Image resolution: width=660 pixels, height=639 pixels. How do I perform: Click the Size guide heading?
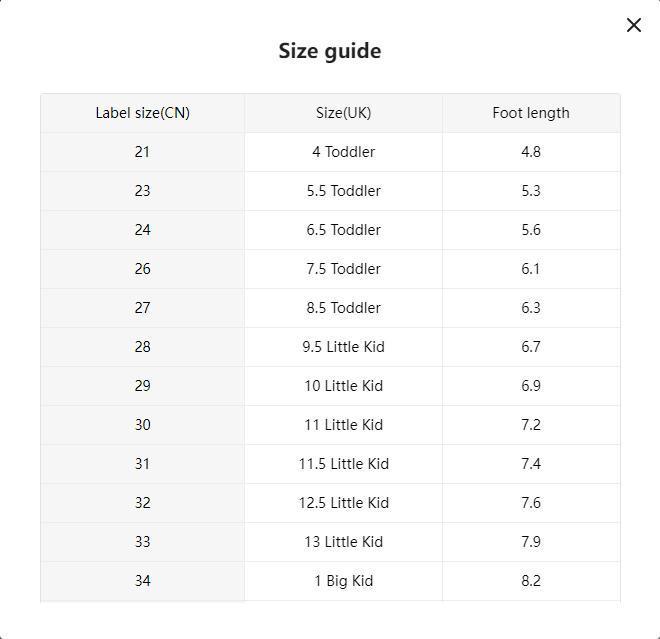tap(330, 51)
